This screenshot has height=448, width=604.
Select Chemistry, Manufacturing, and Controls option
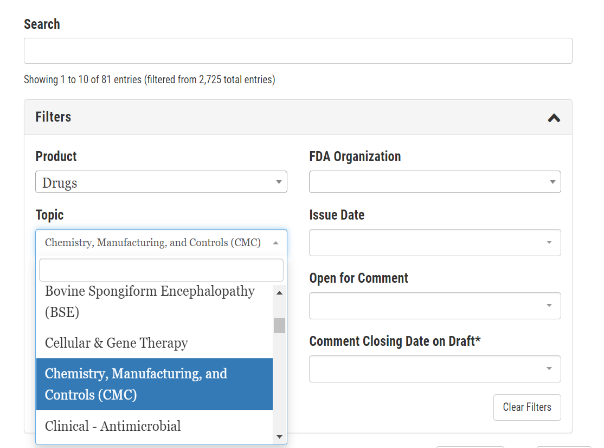tap(154, 384)
